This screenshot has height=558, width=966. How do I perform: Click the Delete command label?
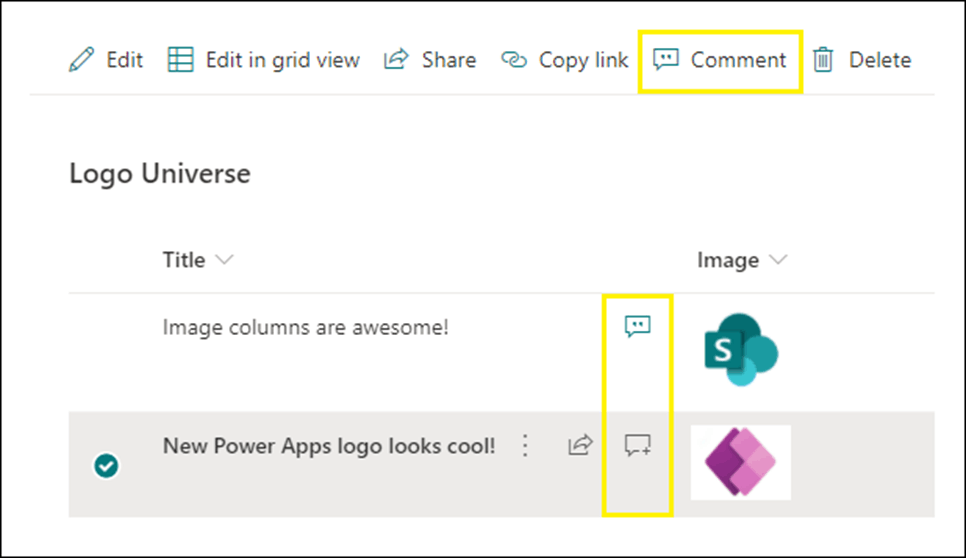coord(880,60)
